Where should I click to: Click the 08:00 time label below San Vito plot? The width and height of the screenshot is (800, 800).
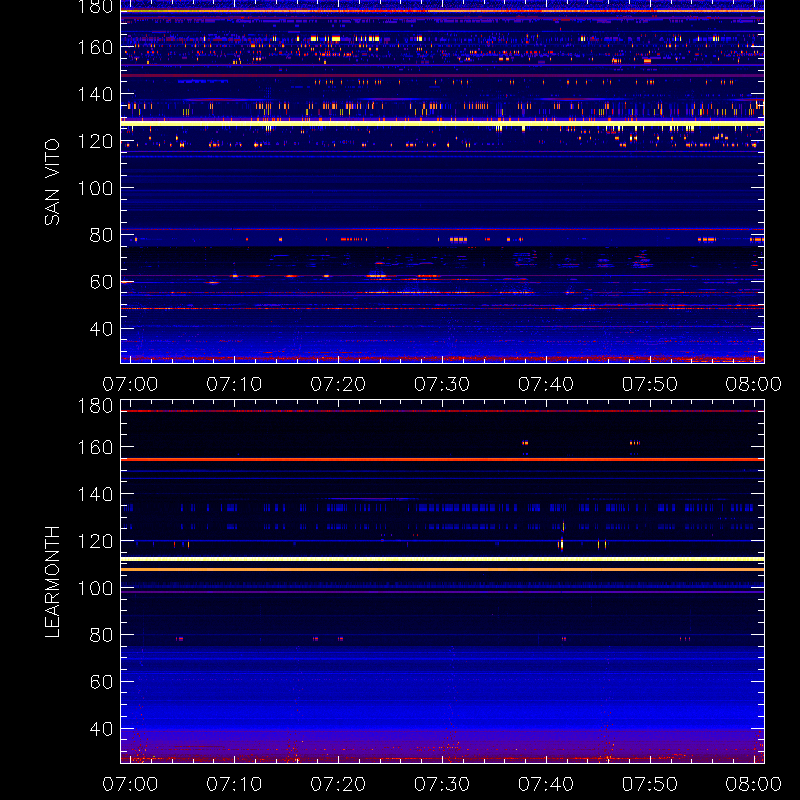click(754, 384)
